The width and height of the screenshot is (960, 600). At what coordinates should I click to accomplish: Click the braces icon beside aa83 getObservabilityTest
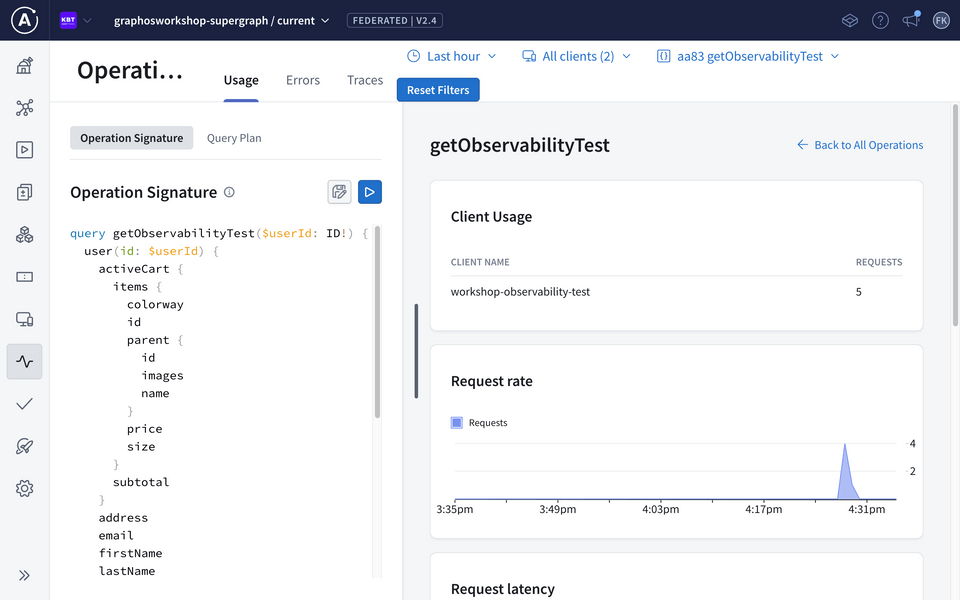pyautogui.click(x=663, y=56)
